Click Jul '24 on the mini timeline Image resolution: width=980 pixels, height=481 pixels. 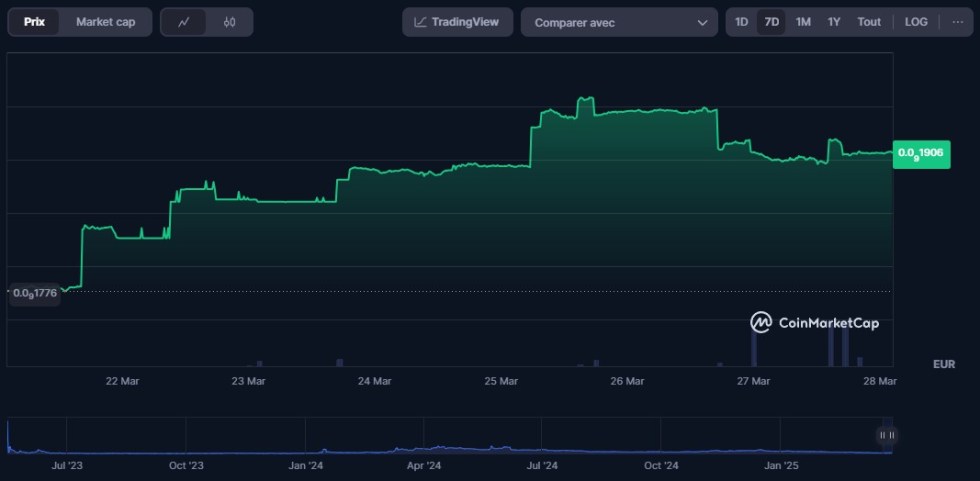tap(541, 465)
